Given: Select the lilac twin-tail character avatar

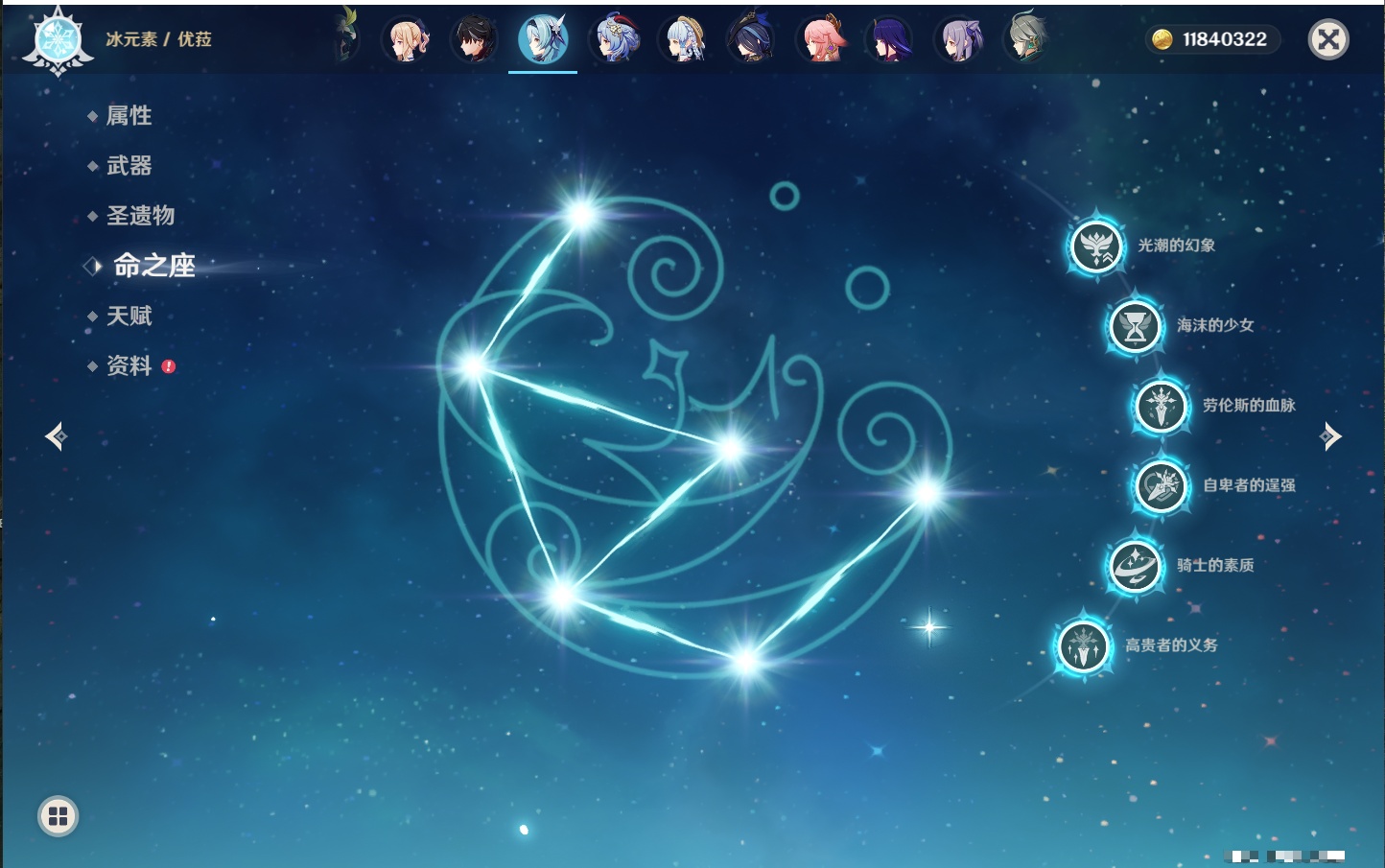Looking at the screenshot, I should (959, 39).
